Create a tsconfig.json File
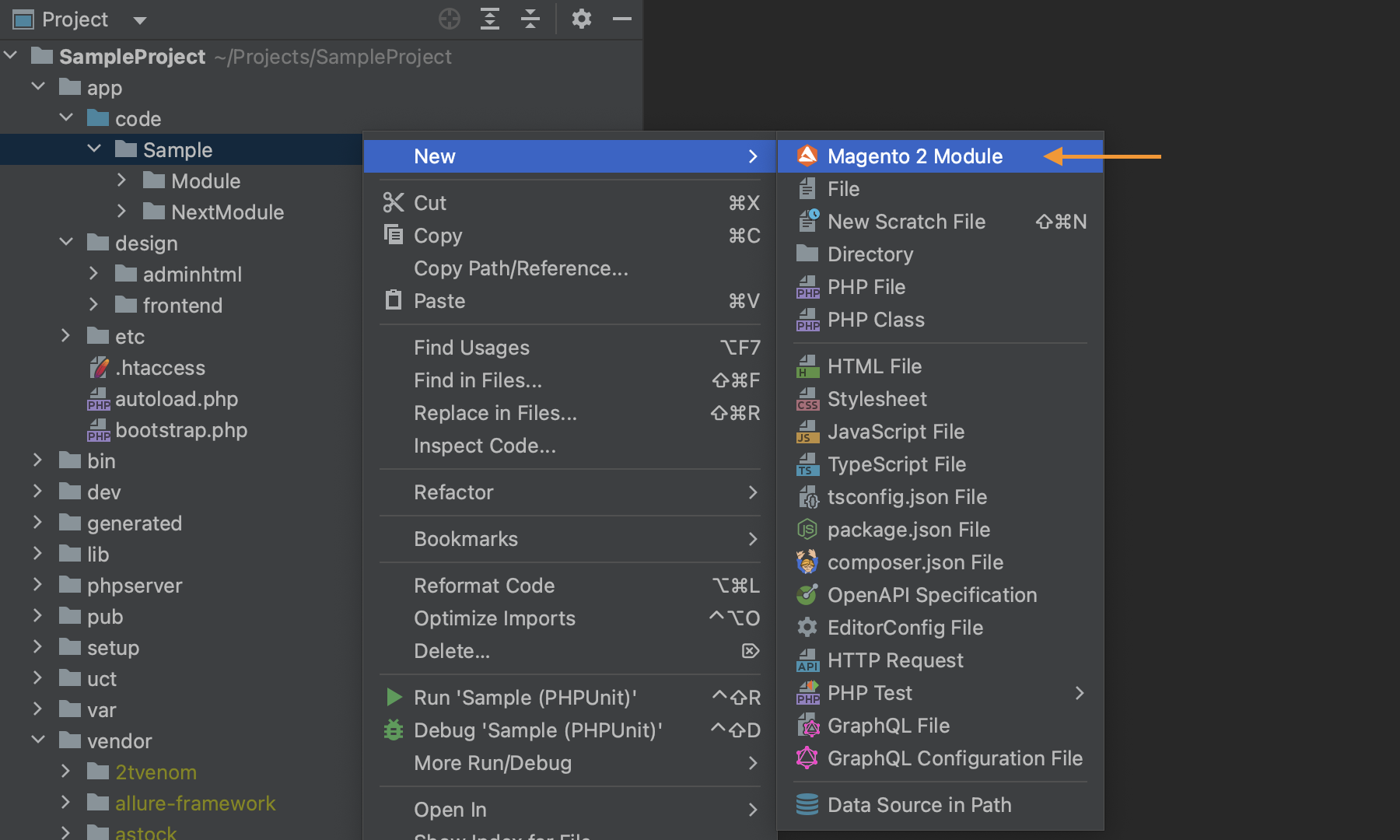The width and height of the screenshot is (1400, 840). pos(940,497)
